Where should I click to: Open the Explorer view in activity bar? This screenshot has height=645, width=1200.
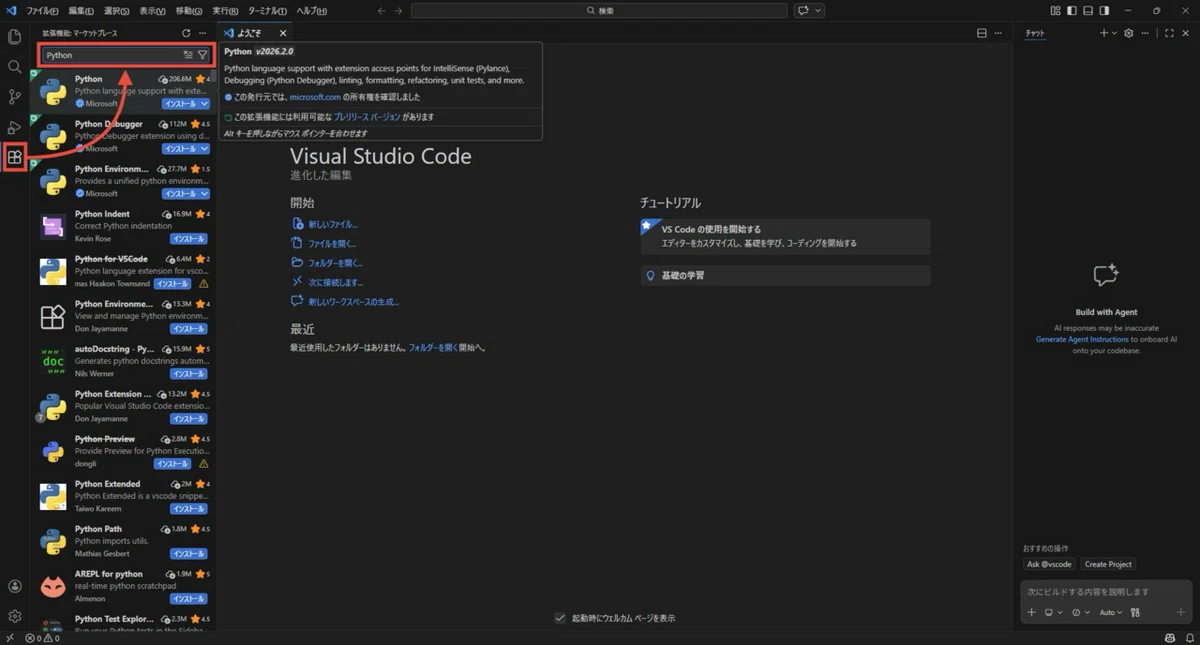click(x=14, y=37)
